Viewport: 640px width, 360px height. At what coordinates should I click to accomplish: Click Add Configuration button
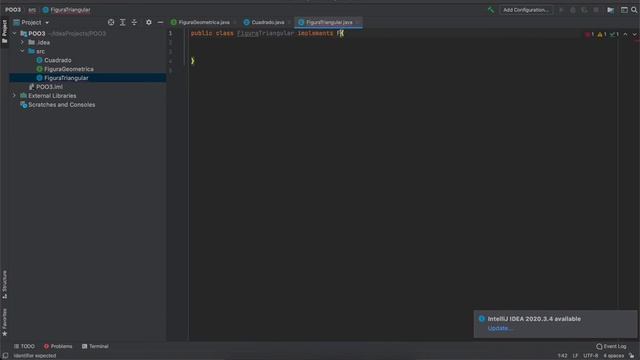(x=526, y=10)
